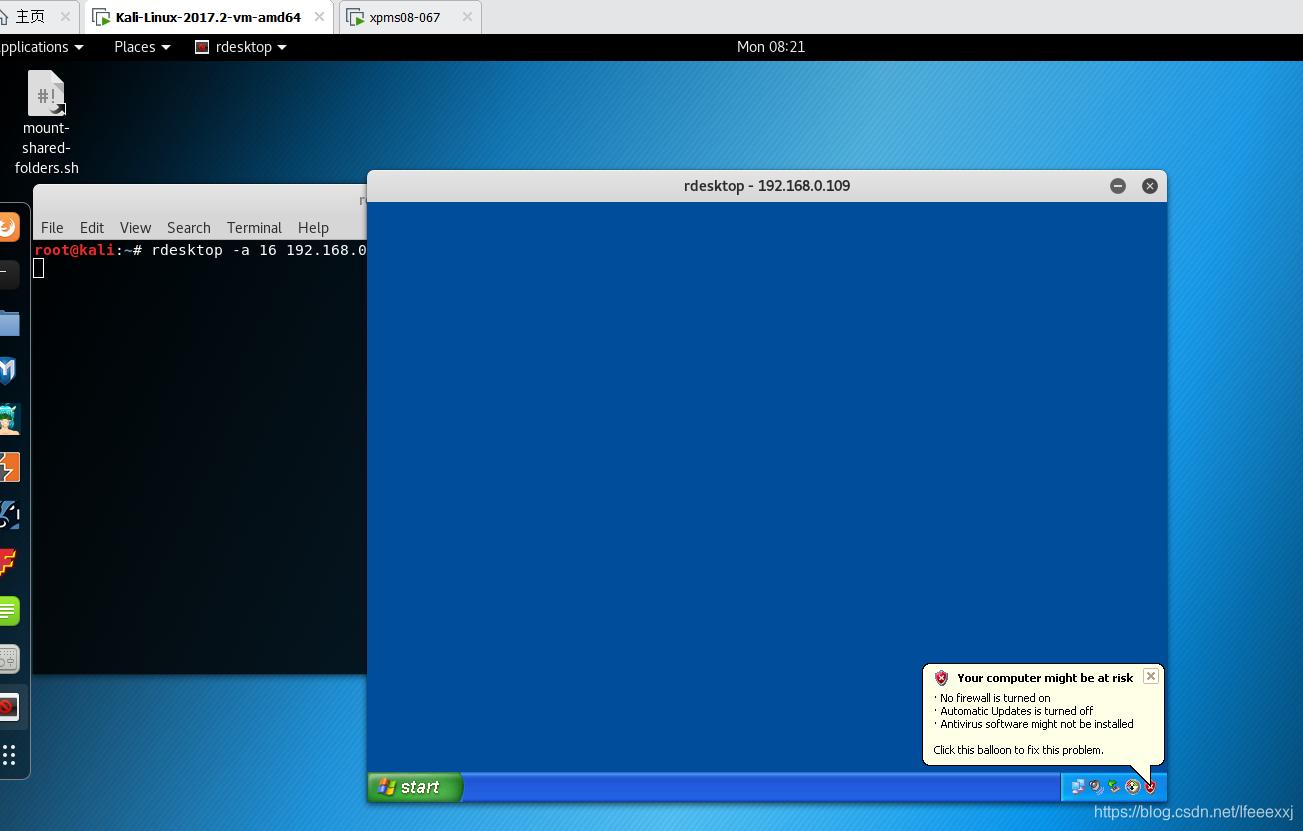Show all applications grid in dock

pos(8,755)
